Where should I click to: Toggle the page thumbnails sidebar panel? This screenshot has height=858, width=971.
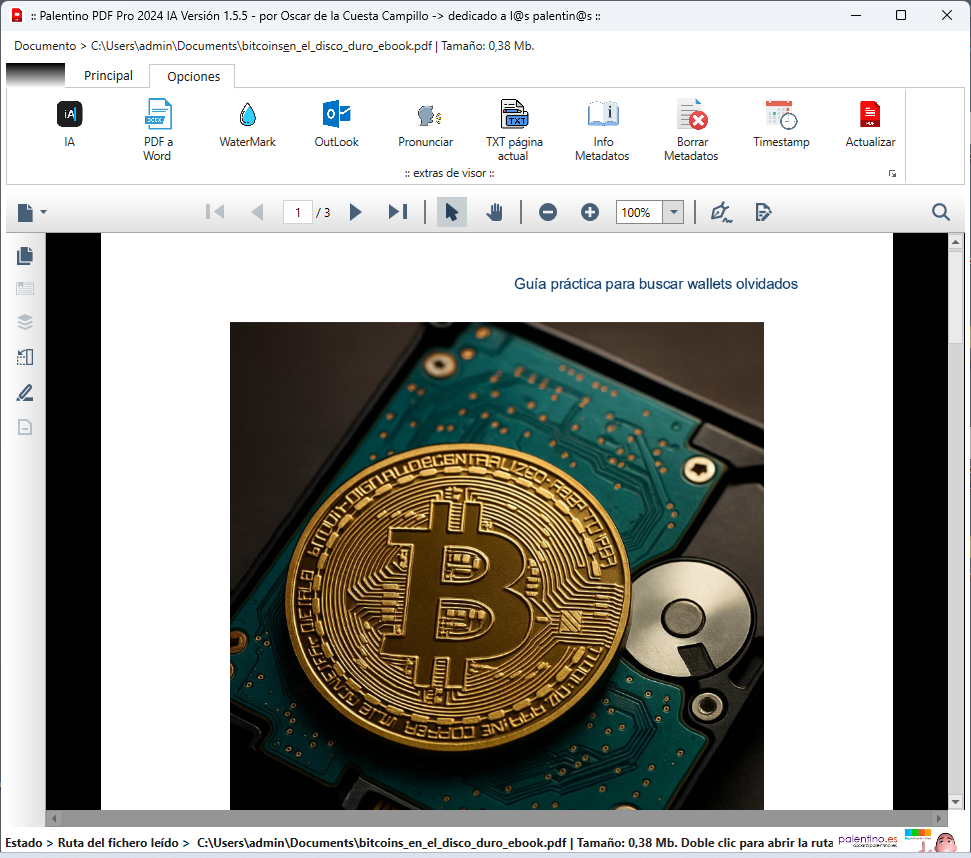coord(25,256)
